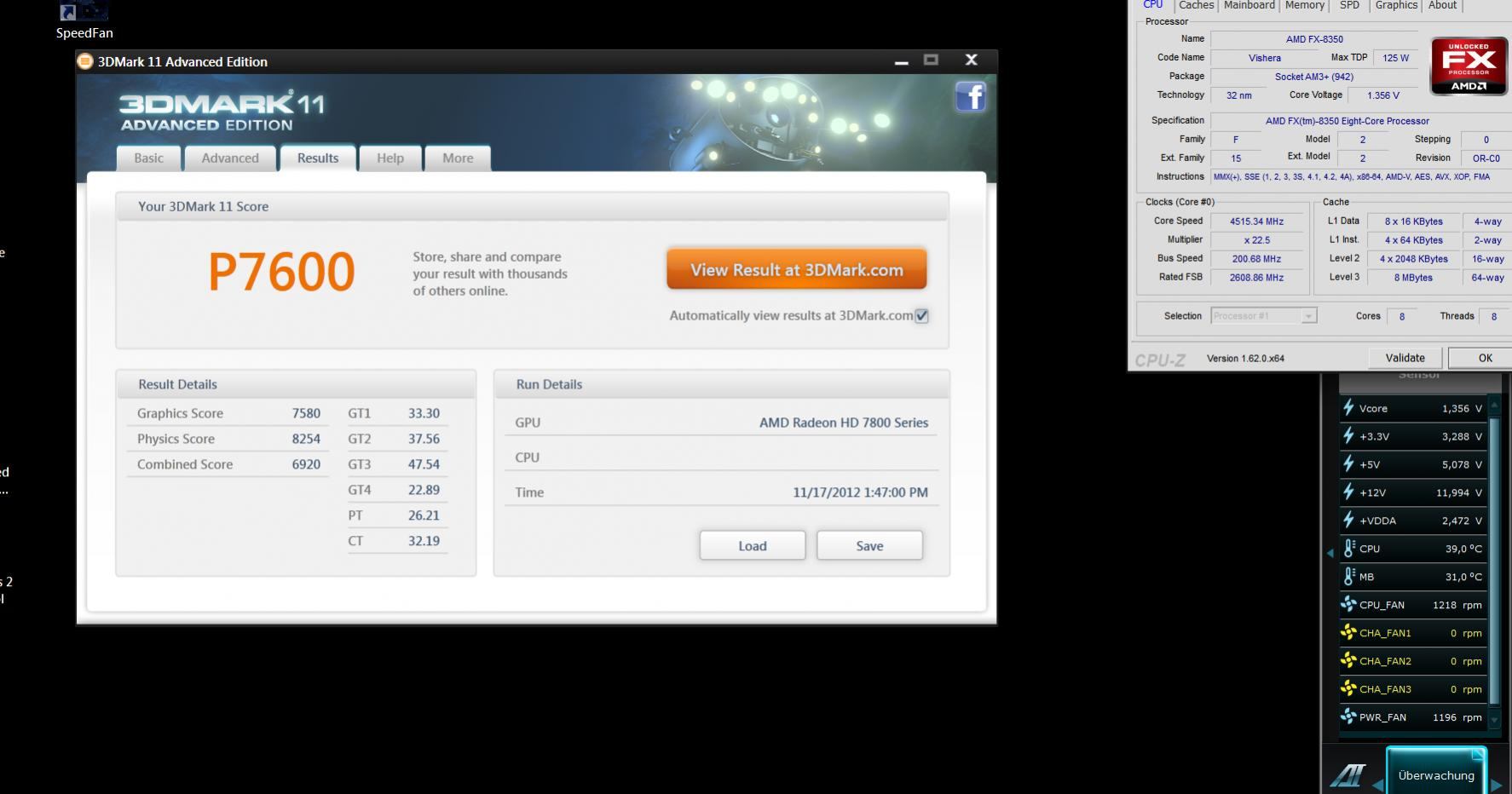1512x794 pixels.
Task: Click the yellow CHA_FAN2 fan icon
Action: click(1348, 661)
